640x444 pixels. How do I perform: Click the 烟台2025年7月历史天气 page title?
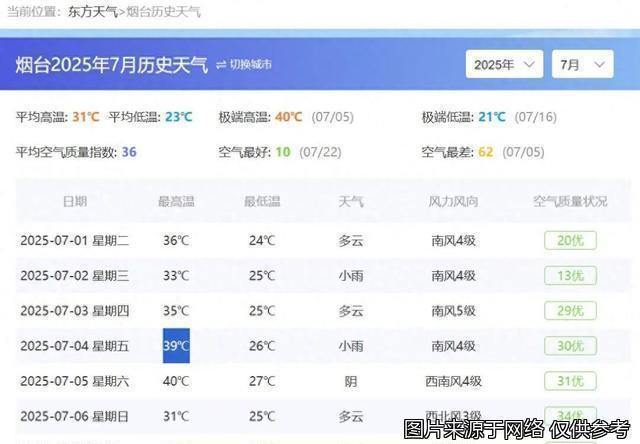point(111,65)
